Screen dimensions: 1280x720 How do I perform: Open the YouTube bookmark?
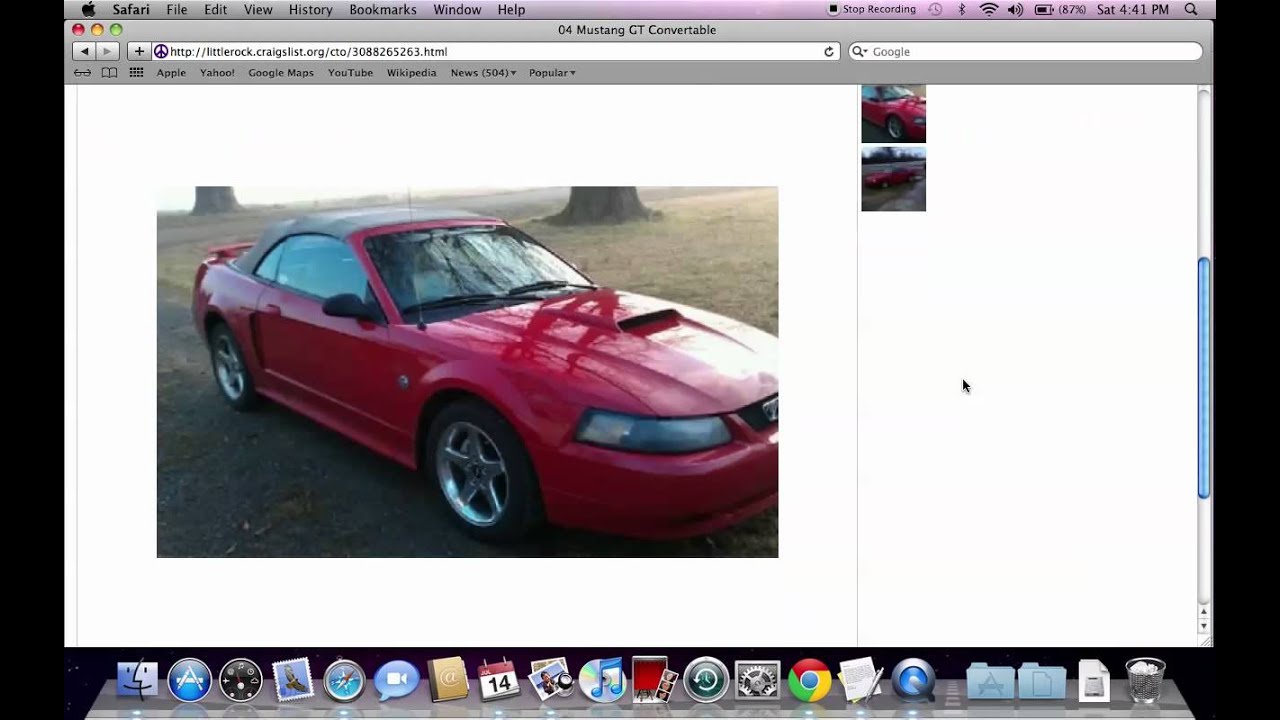pyautogui.click(x=350, y=72)
